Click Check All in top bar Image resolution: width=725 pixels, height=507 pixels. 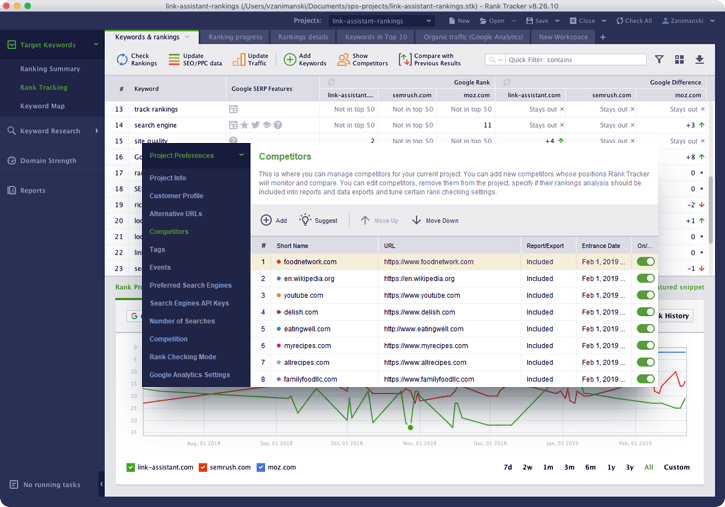point(634,21)
